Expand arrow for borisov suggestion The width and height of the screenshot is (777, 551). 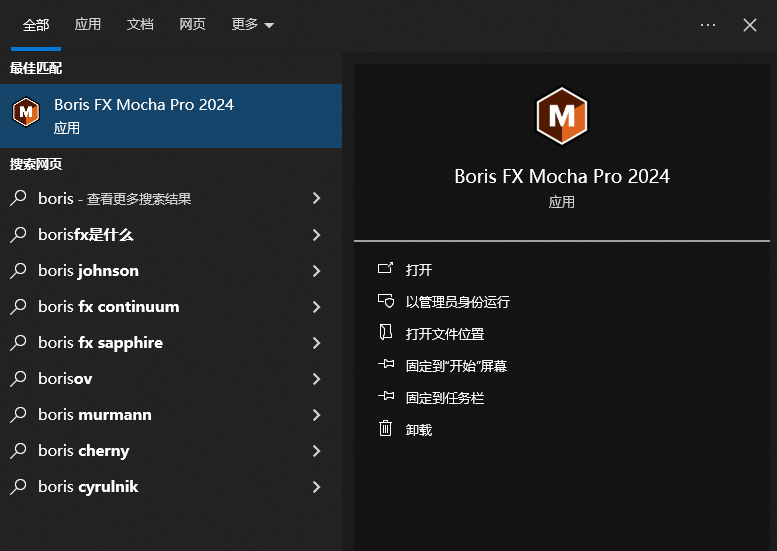click(316, 379)
